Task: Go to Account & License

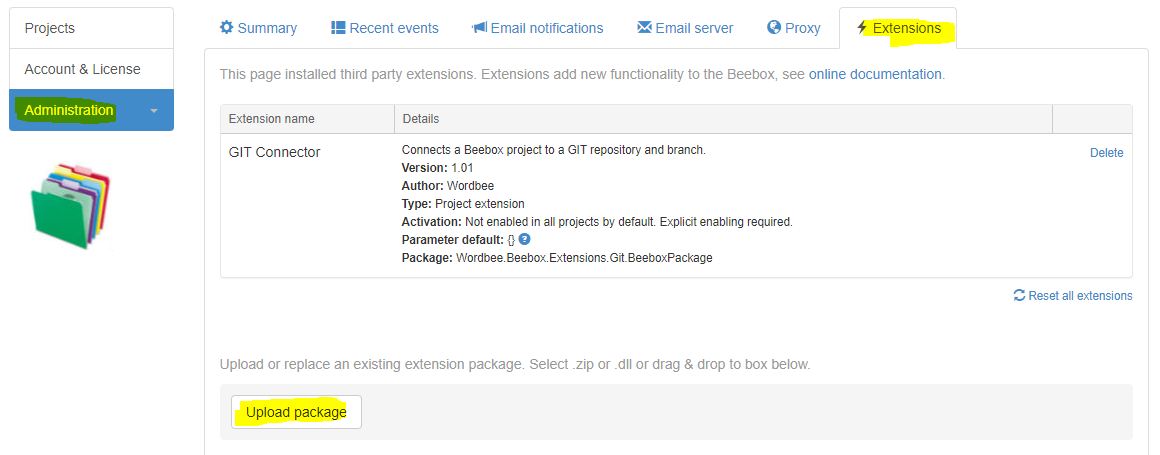Action: [82, 69]
